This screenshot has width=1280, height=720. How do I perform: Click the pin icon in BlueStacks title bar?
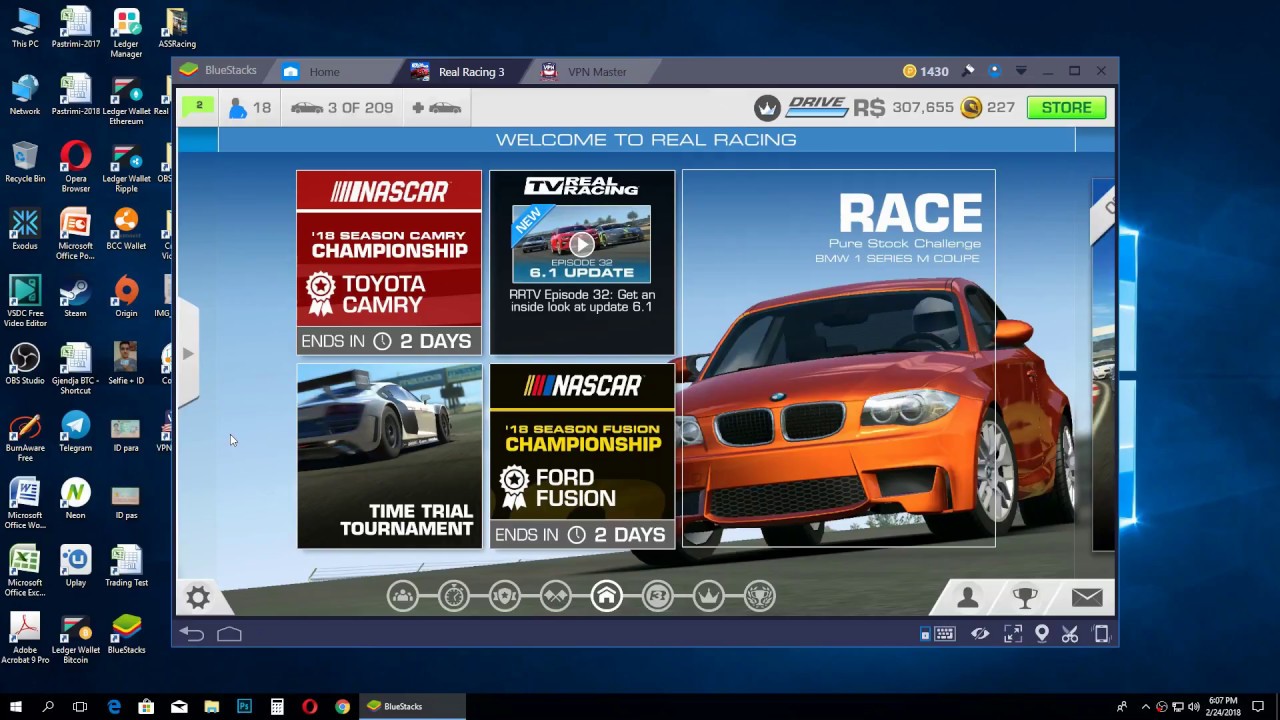(x=968, y=71)
